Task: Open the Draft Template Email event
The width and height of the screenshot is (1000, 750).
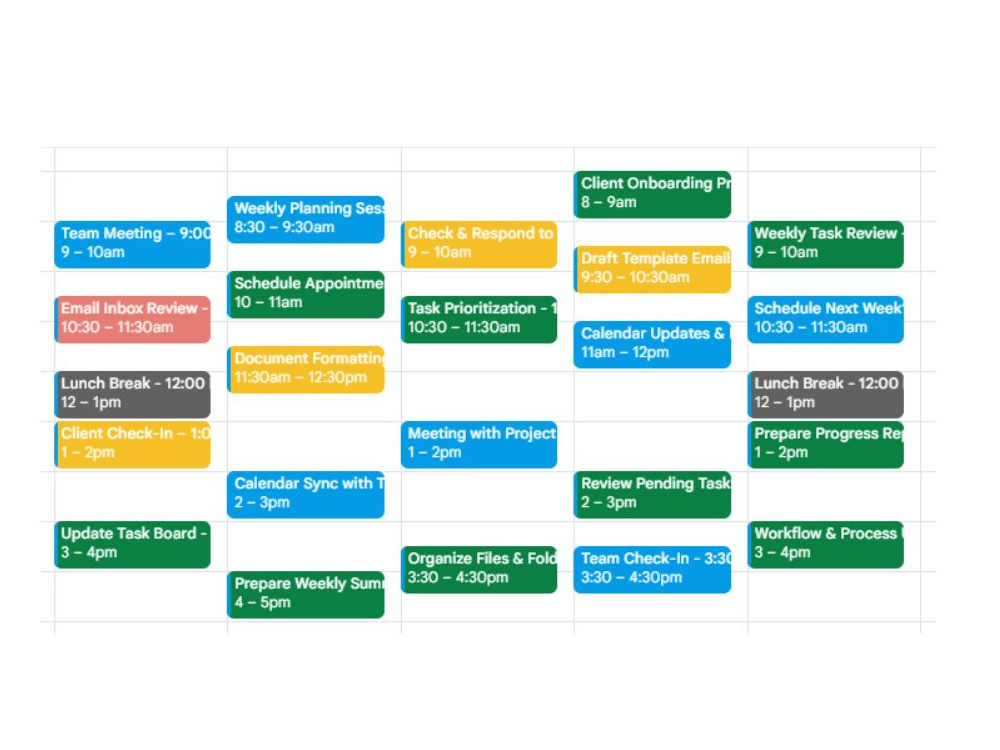Action: 652,270
